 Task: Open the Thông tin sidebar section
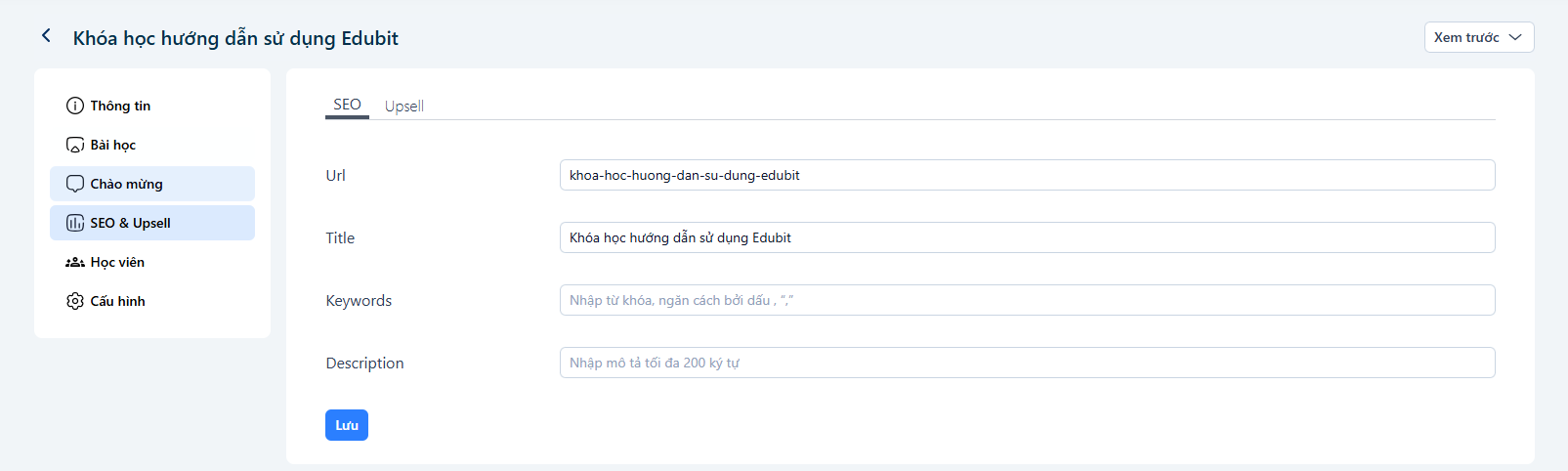click(152, 106)
